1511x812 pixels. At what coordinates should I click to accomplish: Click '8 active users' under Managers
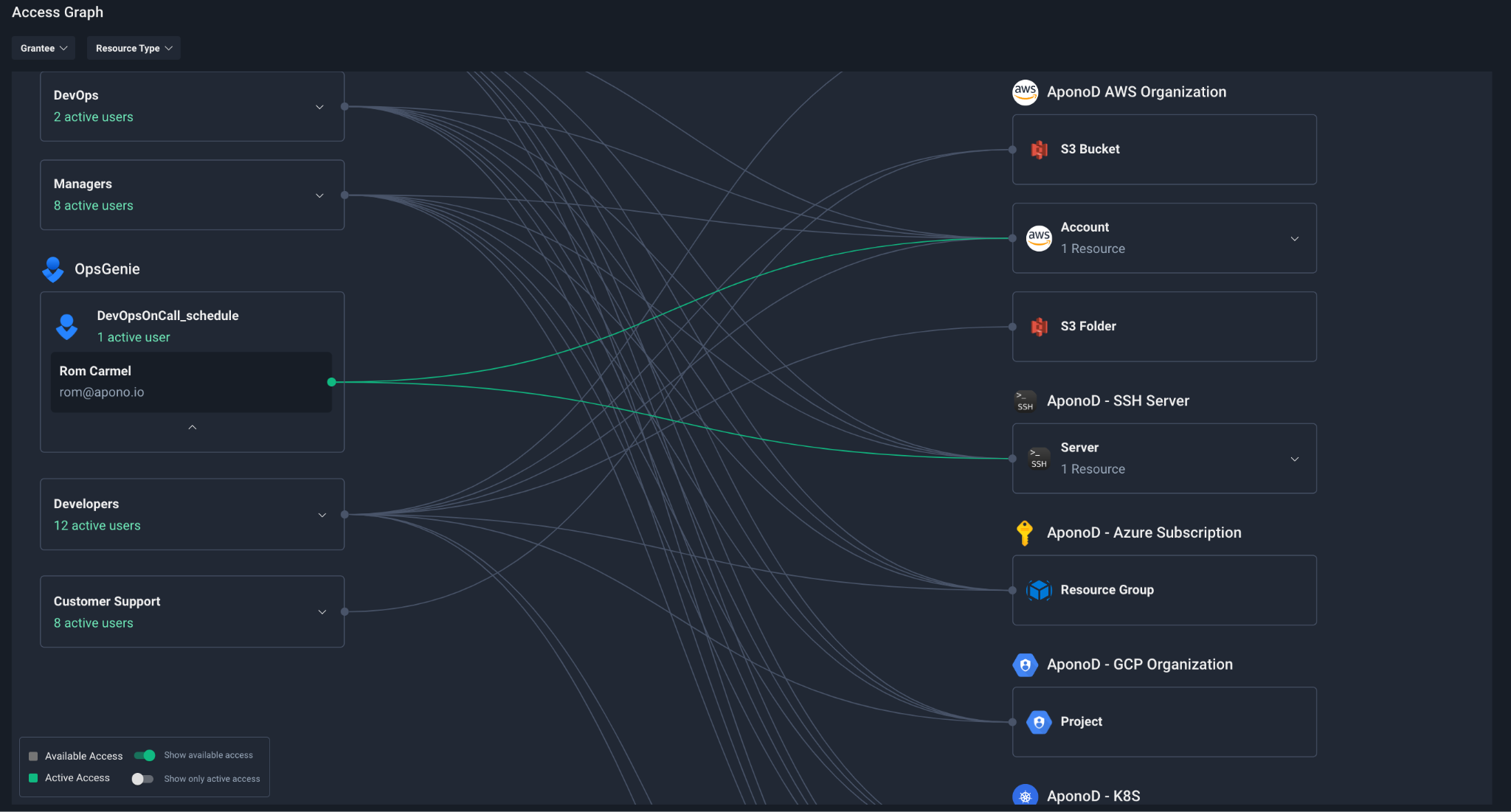[94, 206]
